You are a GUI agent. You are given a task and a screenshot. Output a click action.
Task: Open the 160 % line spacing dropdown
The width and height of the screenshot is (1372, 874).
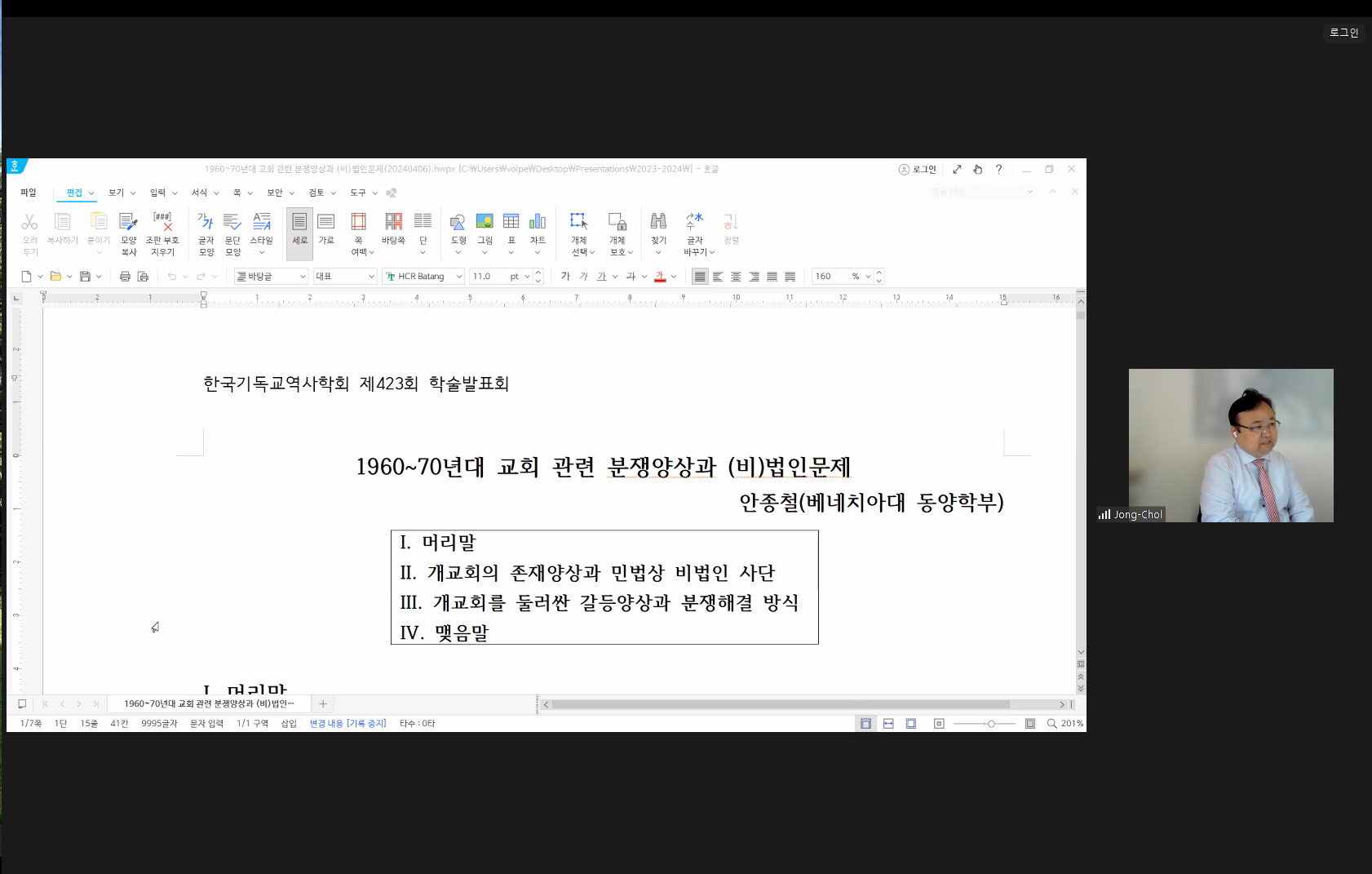(x=869, y=277)
